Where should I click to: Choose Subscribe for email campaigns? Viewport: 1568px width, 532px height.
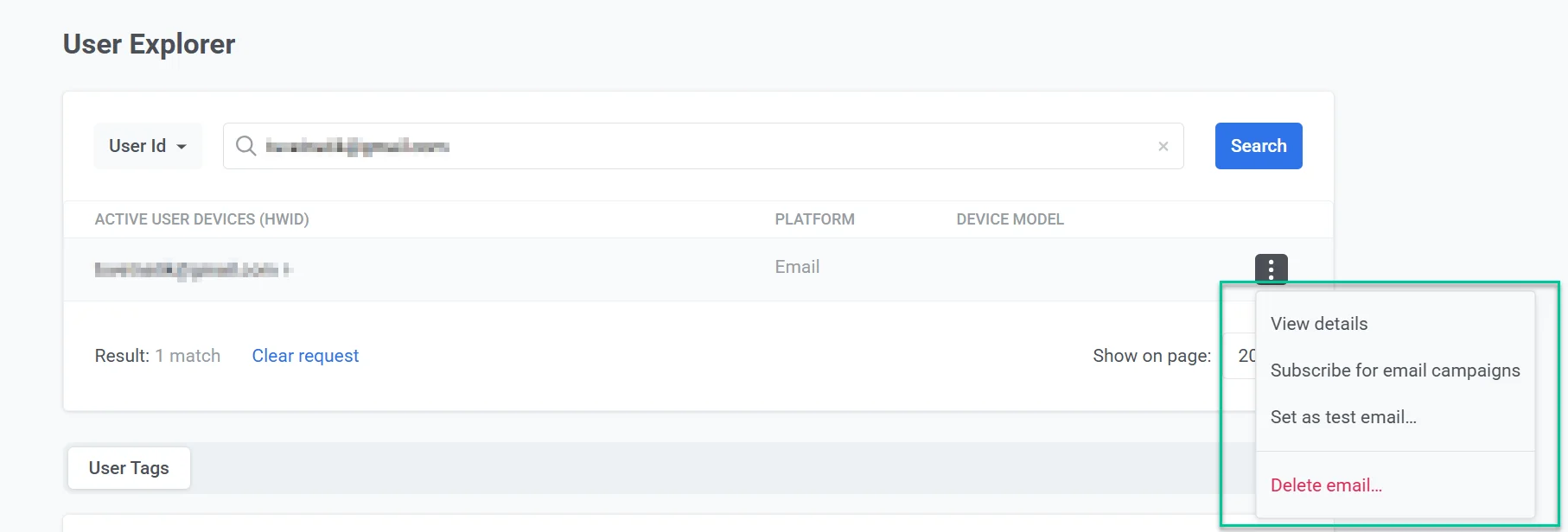[x=1394, y=370]
